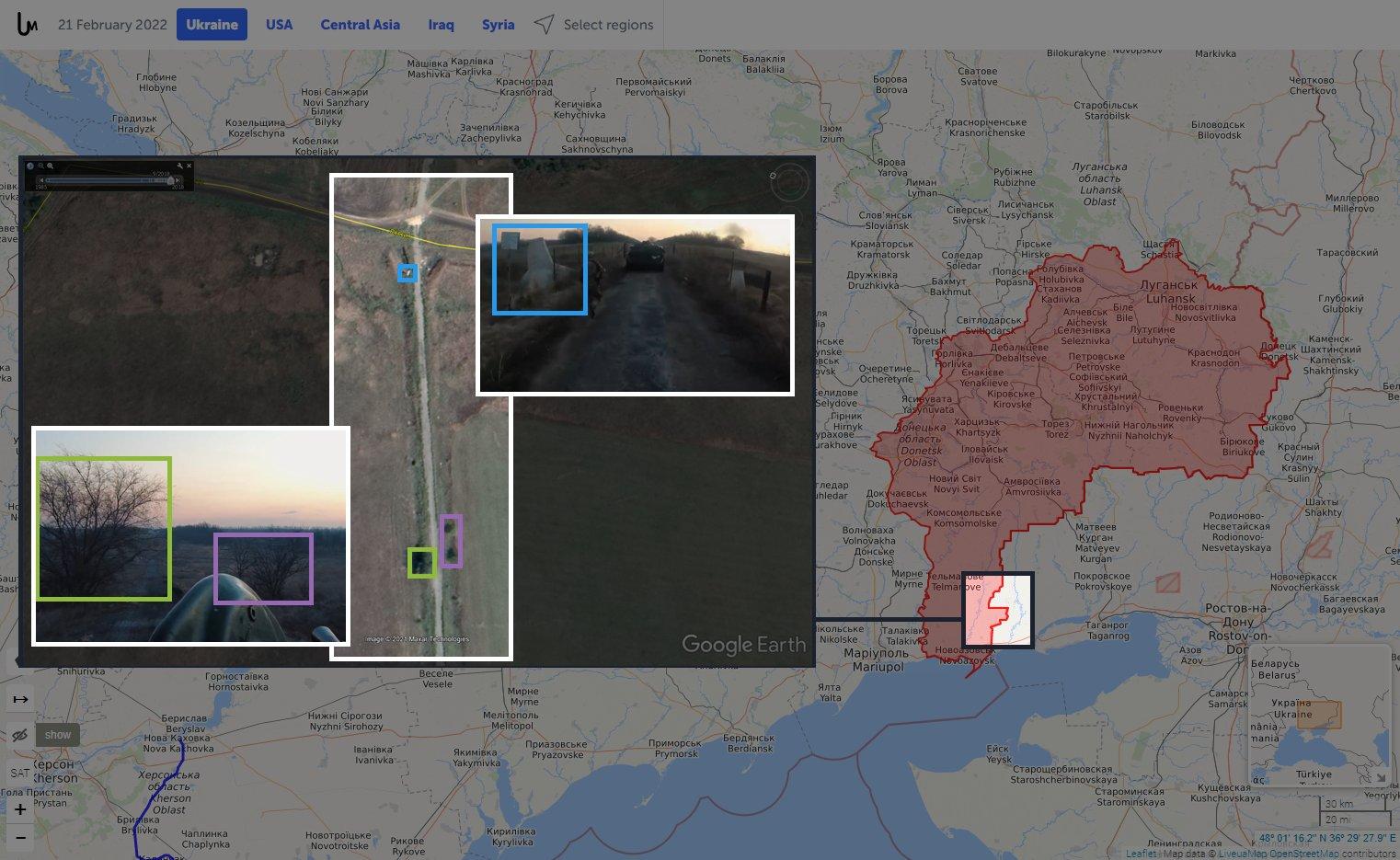Zoom out with the minus icon
Screen dimensions: 1400x860
(20, 838)
